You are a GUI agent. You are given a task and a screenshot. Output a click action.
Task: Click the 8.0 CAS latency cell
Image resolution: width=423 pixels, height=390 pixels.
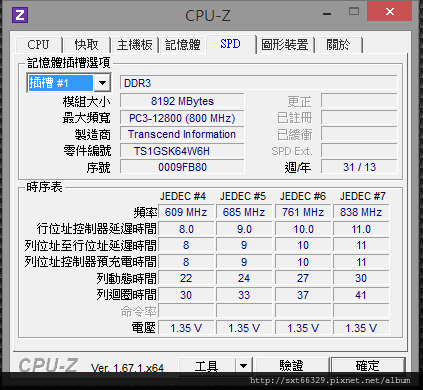pos(186,229)
